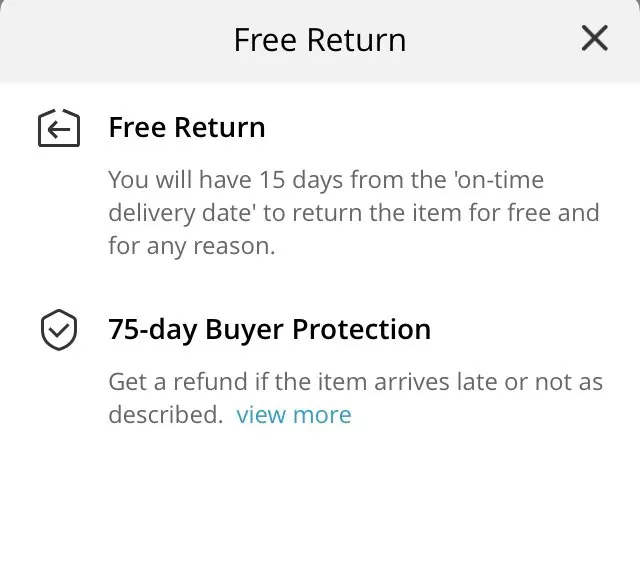
Task: Open the 'view more' link
Action: coord(293,415)
